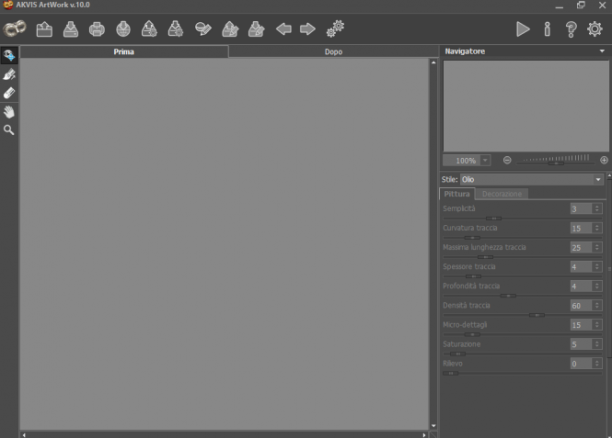Open program info with the 'i' icon

click(547, 29)
